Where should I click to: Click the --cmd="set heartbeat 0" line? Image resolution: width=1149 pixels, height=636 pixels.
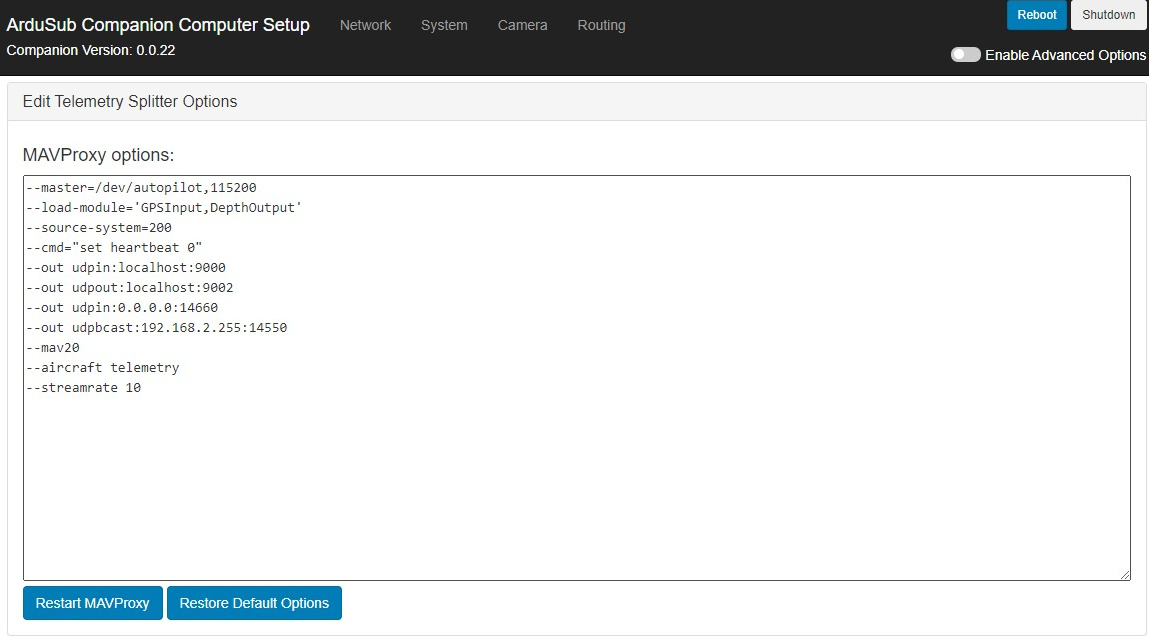coord(114,248)
